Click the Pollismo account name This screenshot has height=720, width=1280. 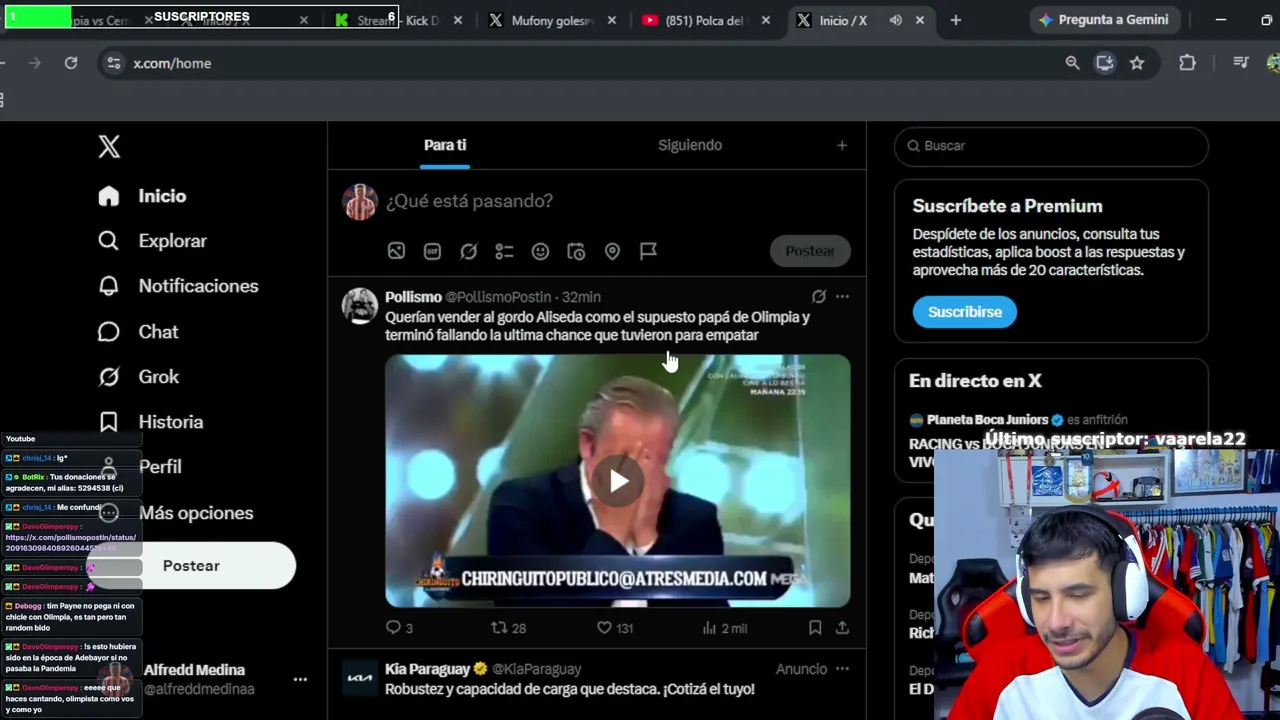(413, 297)
